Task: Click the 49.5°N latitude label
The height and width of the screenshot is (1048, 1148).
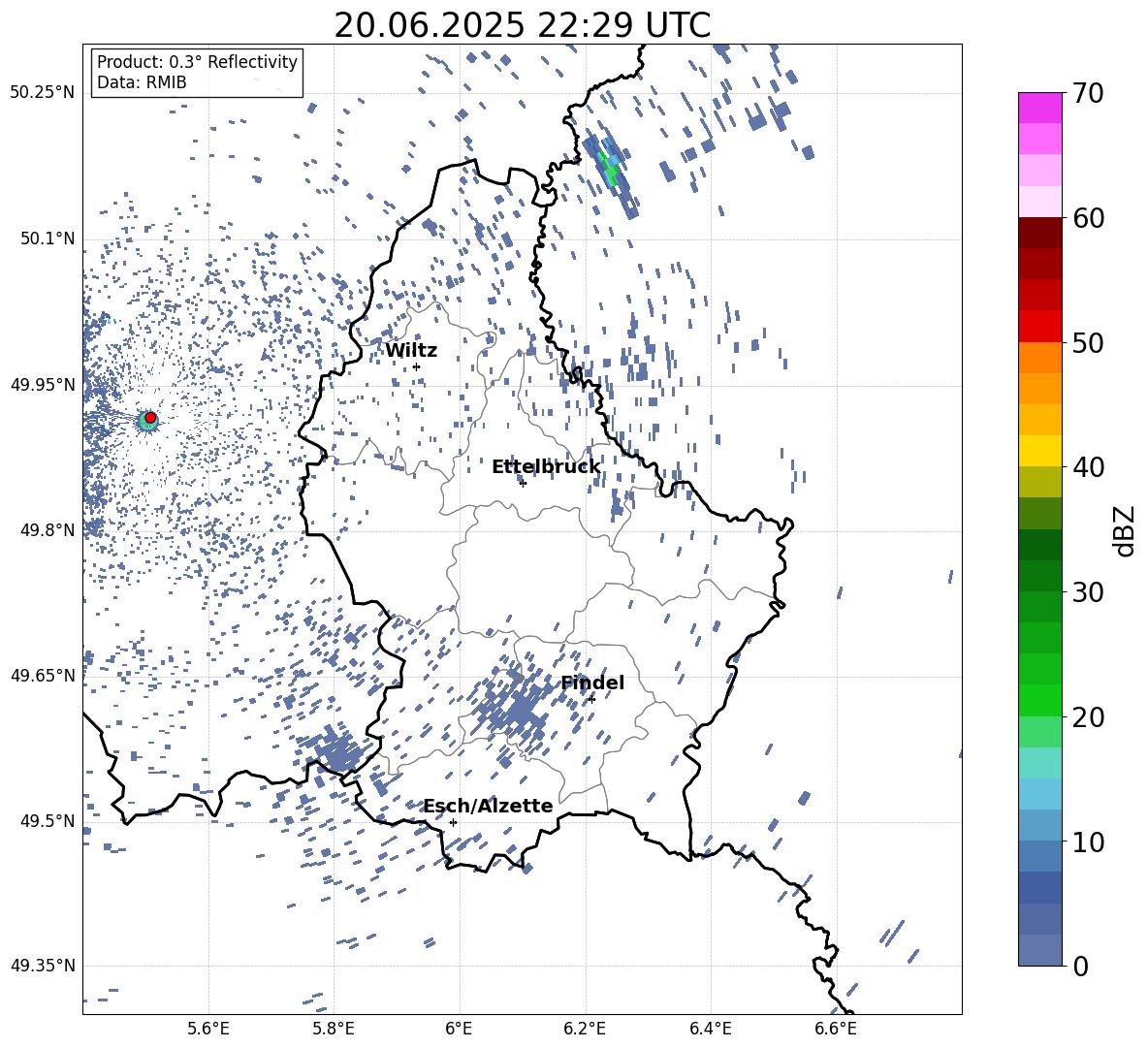Action: [47, 821]
